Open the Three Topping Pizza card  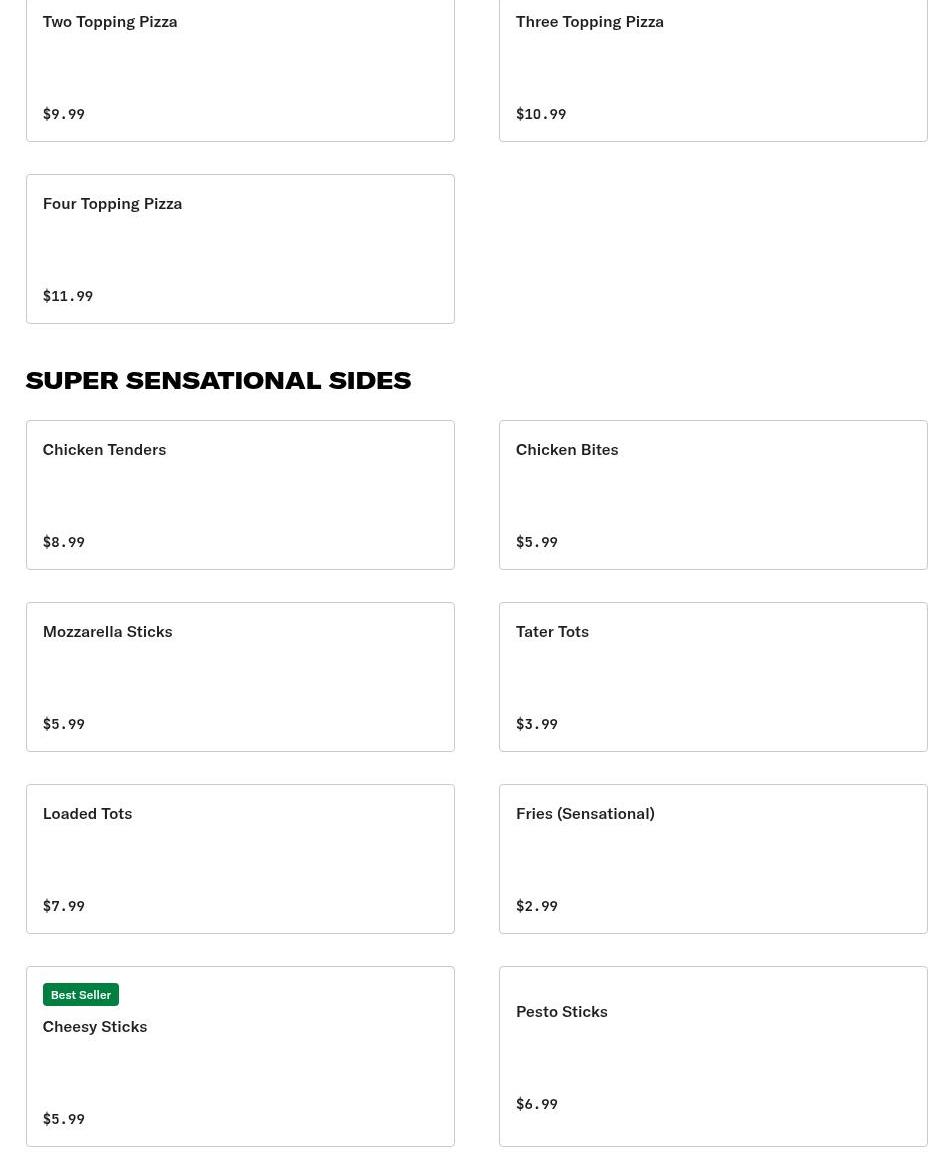click(x=713, y=60)
